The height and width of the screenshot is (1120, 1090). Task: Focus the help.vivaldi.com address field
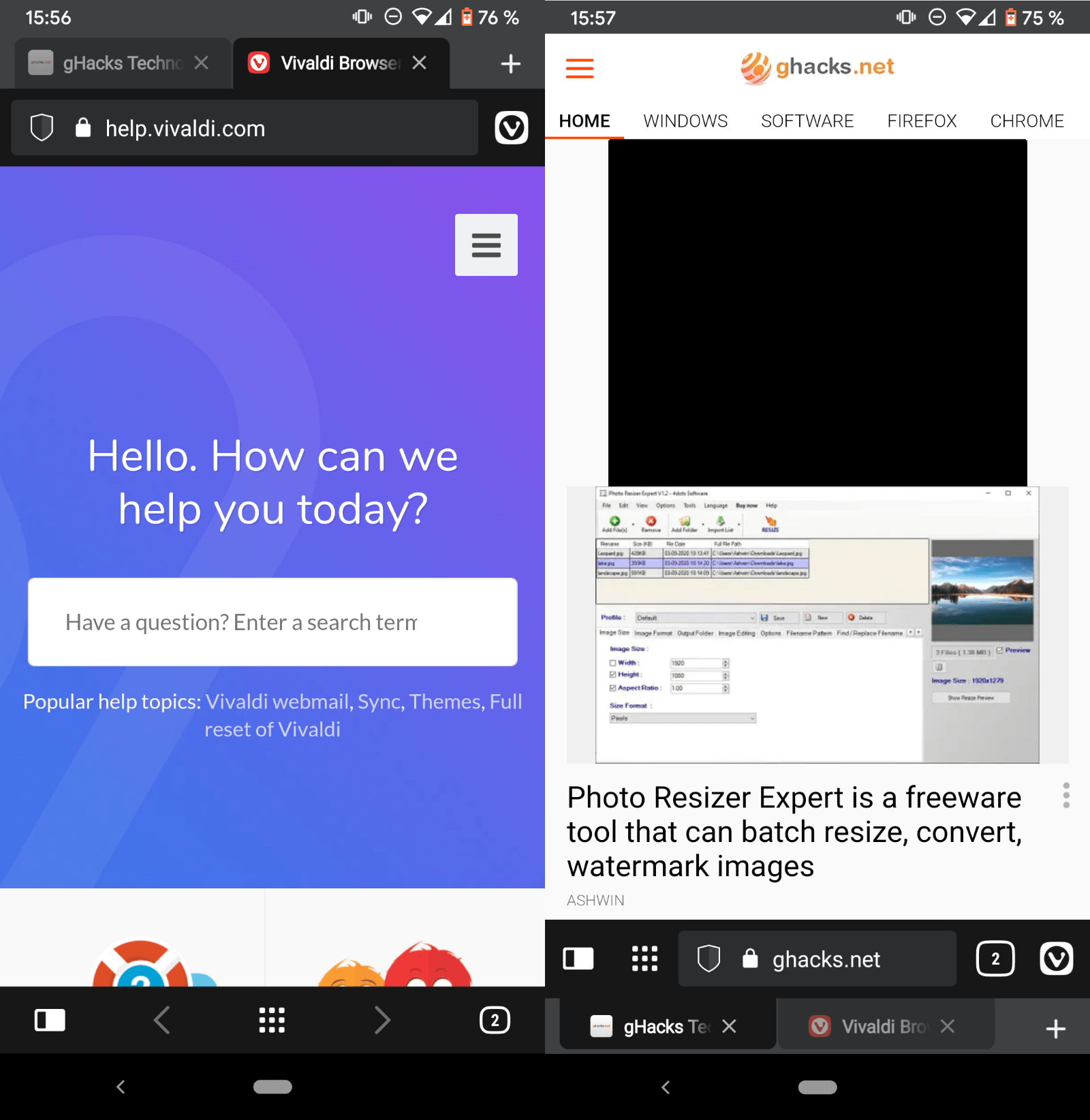[245, 127]
